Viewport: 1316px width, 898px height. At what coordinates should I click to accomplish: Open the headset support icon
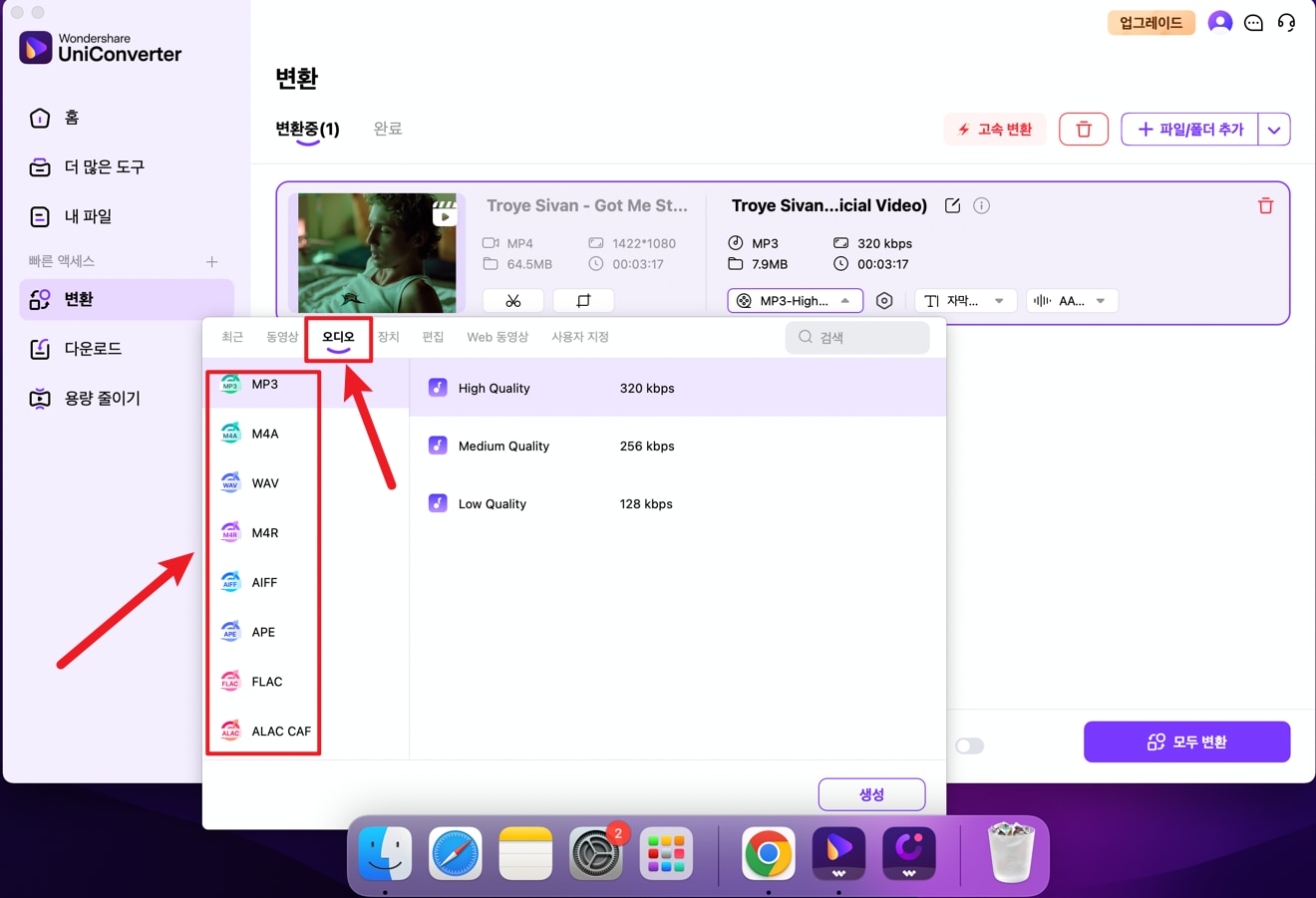(1286, 22)
